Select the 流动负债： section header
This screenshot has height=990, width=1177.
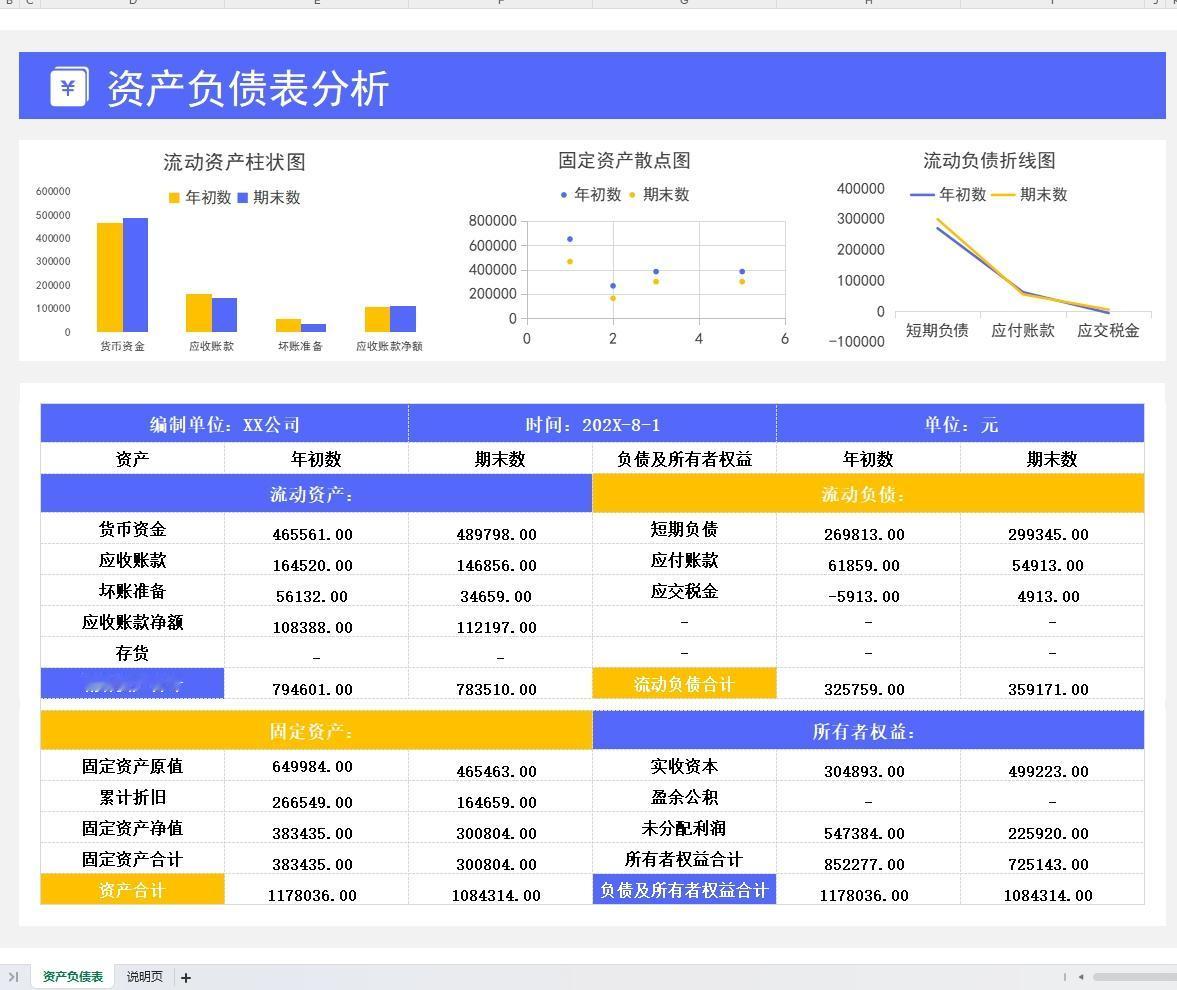868,494
